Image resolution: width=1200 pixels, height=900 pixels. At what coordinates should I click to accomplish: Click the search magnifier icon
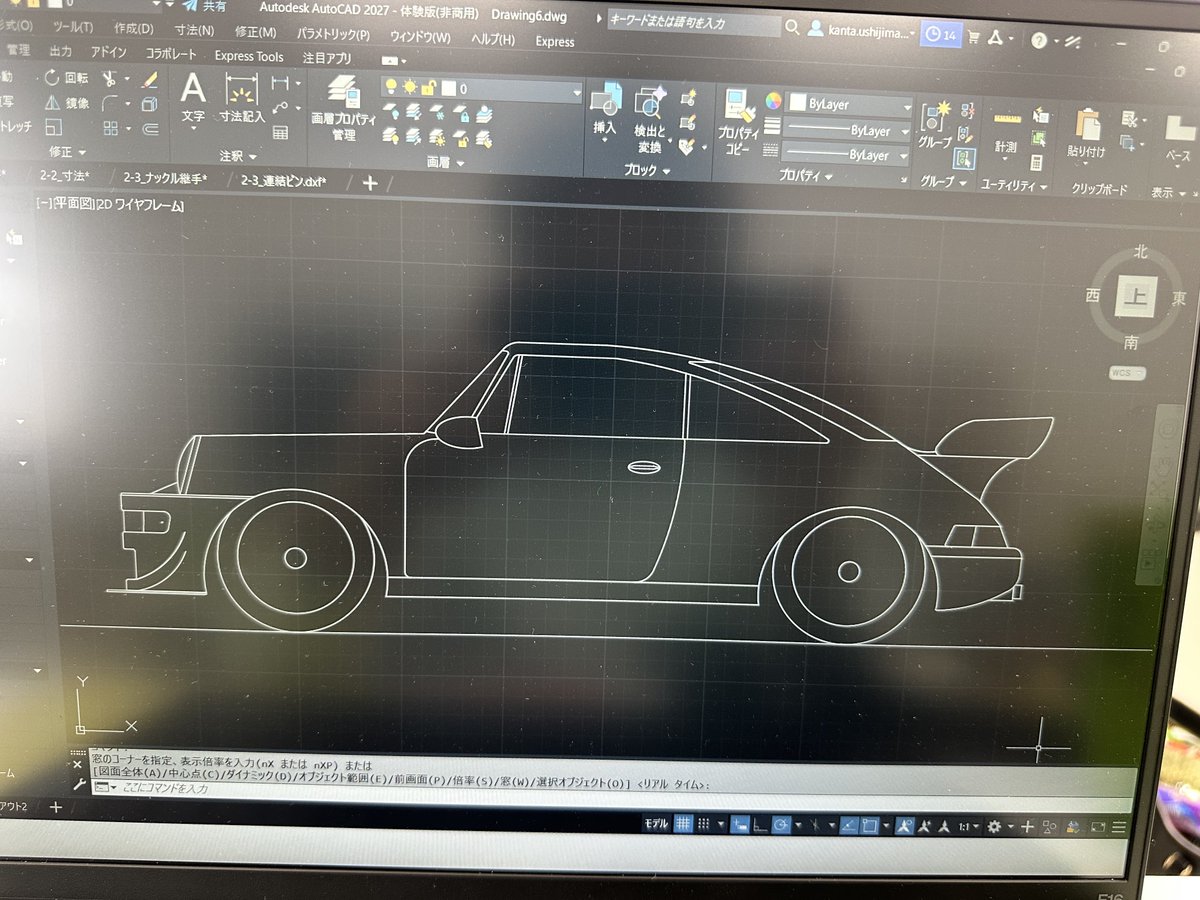792,27
